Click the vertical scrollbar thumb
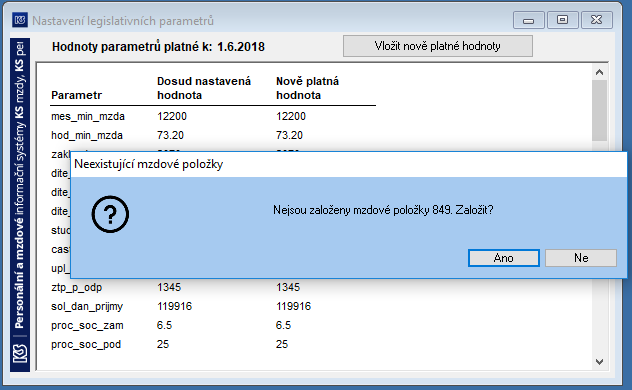 (599, 110)
